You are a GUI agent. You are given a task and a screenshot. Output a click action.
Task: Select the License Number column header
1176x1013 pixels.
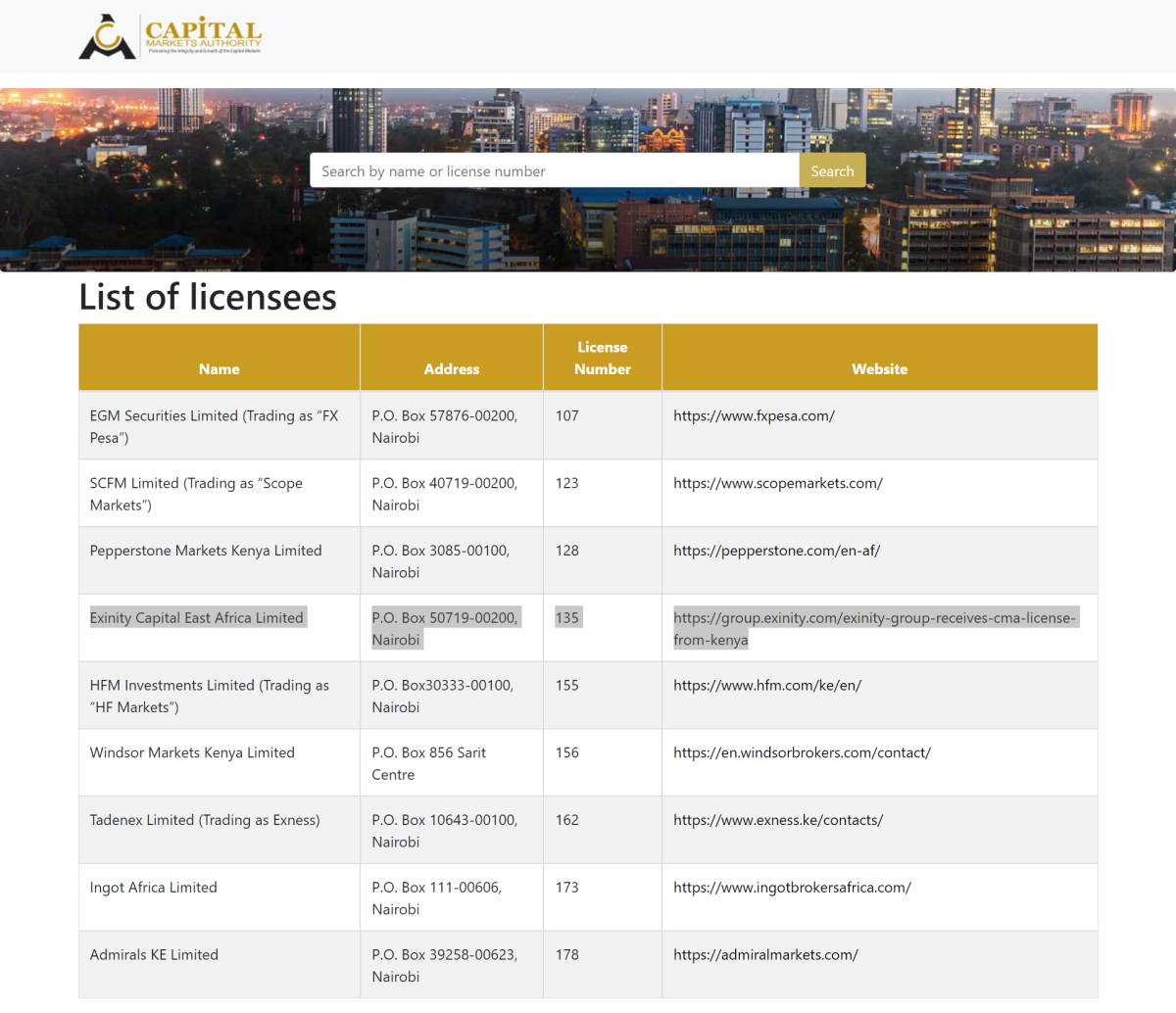click(x=602, y=358)
